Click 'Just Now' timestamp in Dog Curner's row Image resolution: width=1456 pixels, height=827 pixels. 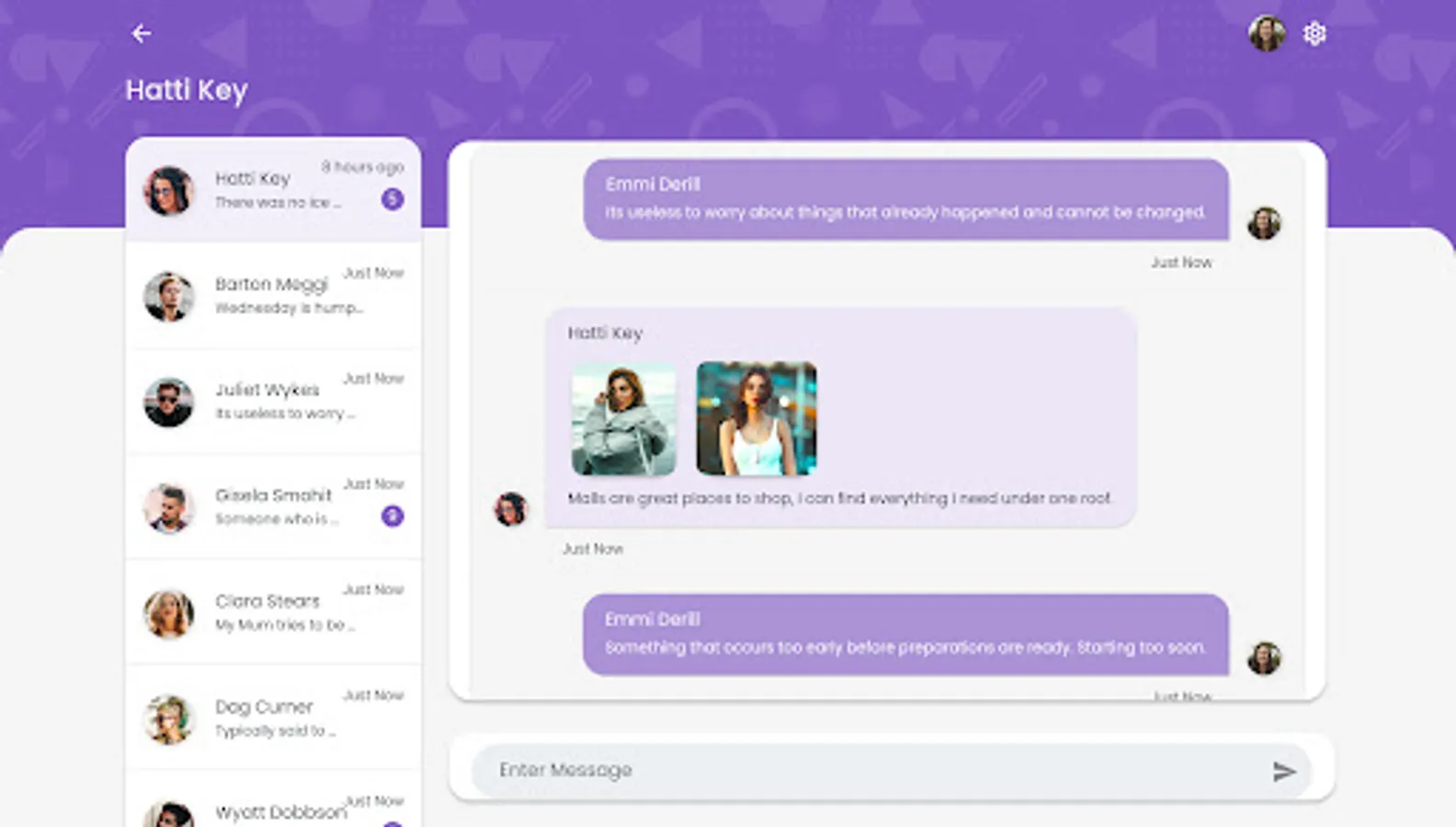click(x=373, y=696)
